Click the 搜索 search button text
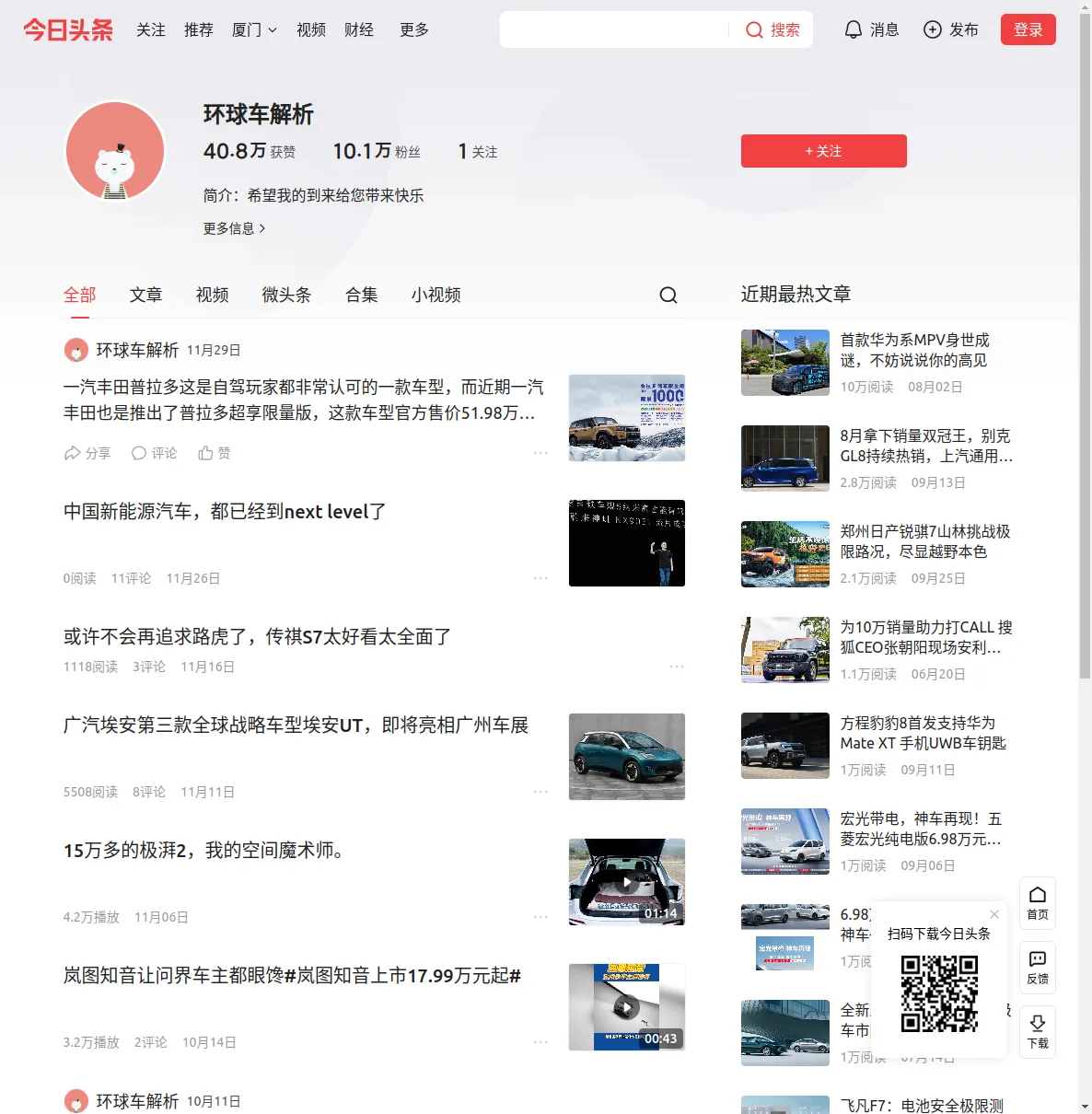Screen dimensions: 1092x1114 click(x=785, y=29)
